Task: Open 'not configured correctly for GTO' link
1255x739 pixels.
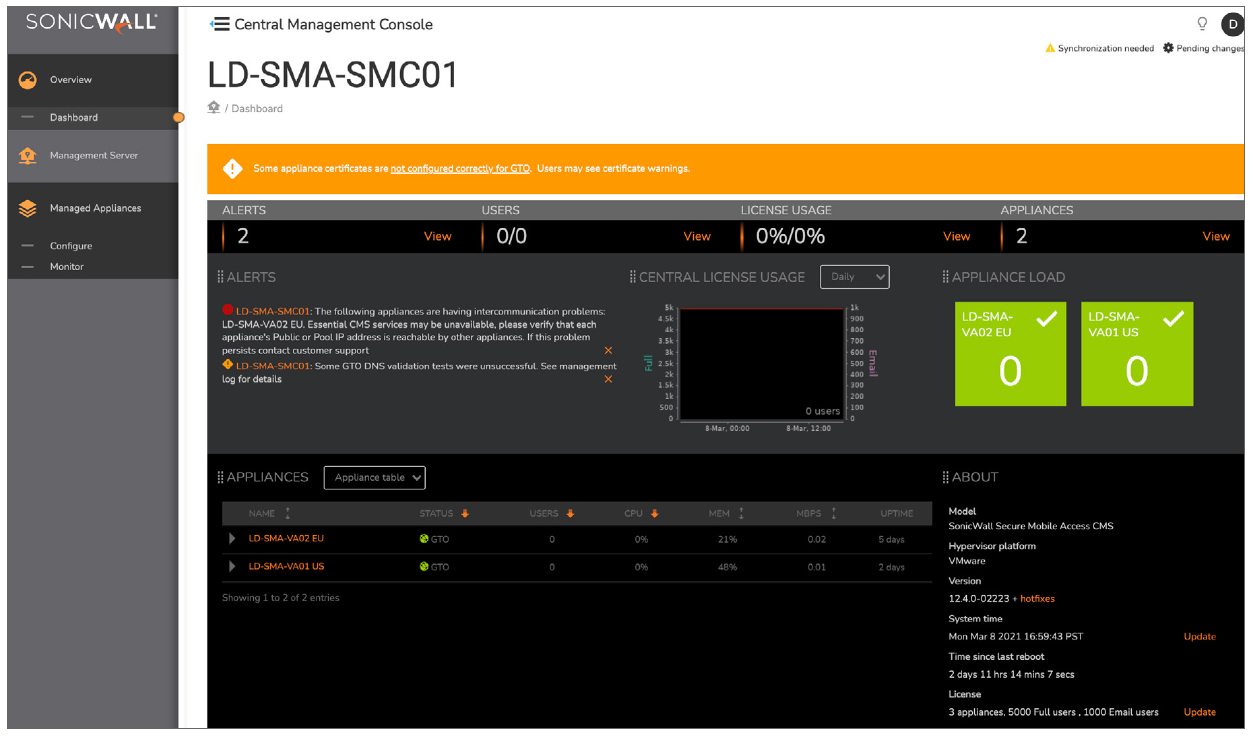Action: [460, 169]
